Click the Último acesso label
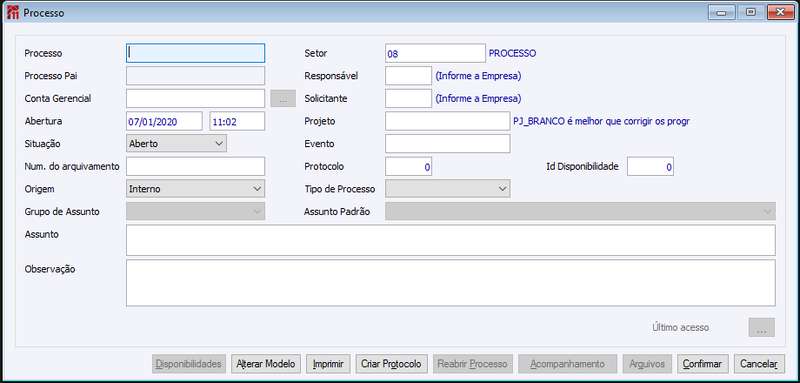The width and height of the screenshot is (800, 383). [x=680, y=327]
